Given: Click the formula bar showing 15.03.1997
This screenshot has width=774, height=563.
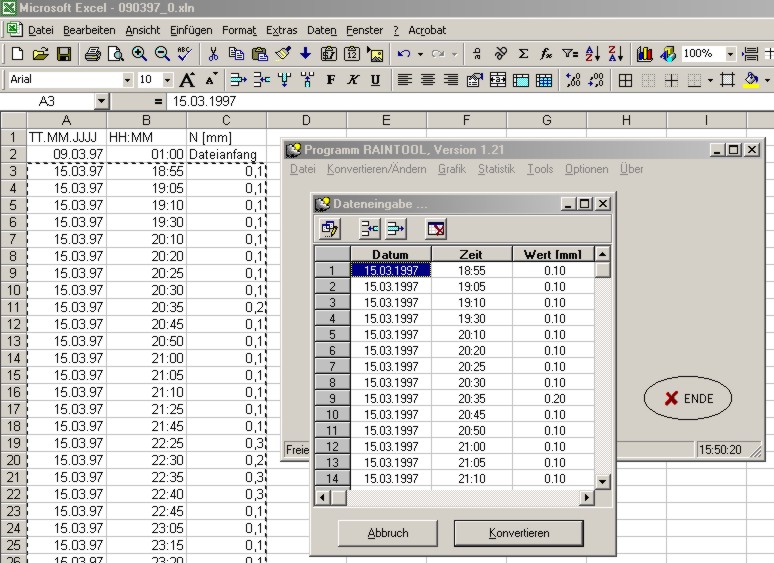Looking at the screenshot, I should [469, 102].
